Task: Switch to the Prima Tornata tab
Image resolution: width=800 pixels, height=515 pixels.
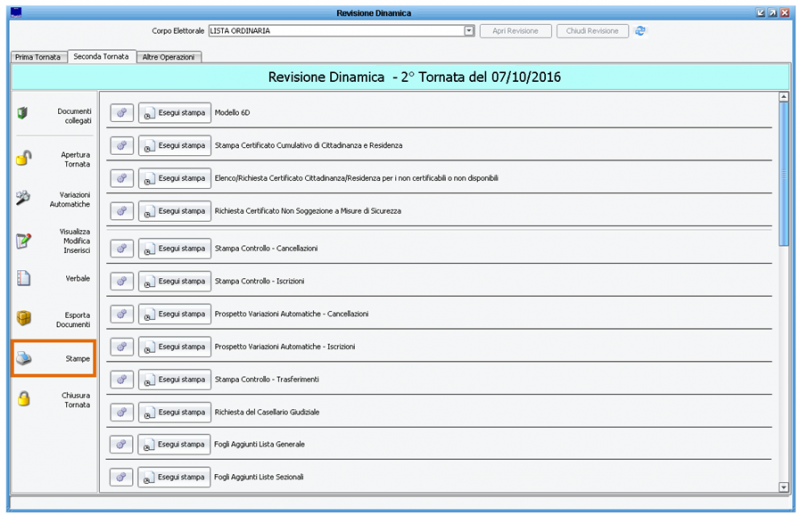Action: click(38, 57)
